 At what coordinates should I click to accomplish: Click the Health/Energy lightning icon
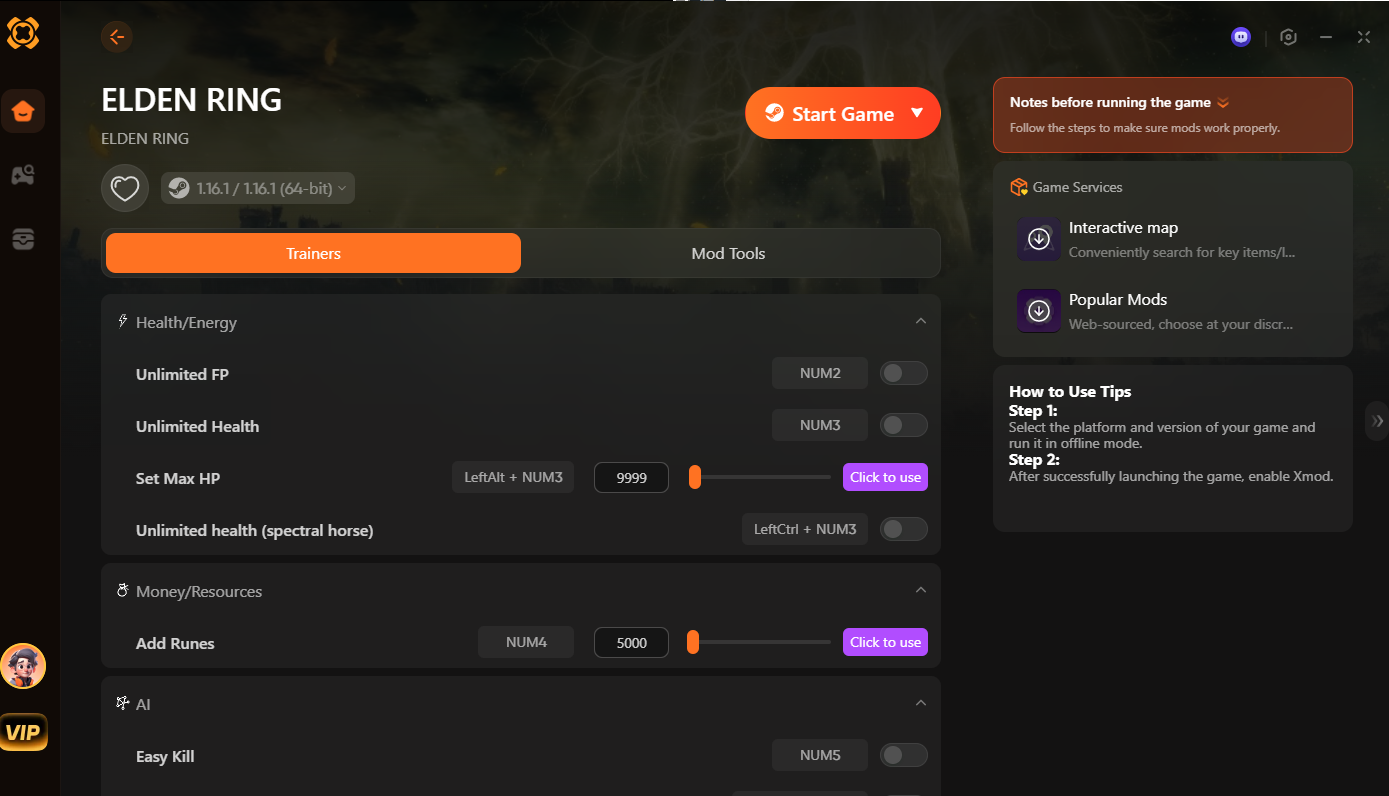123,322
